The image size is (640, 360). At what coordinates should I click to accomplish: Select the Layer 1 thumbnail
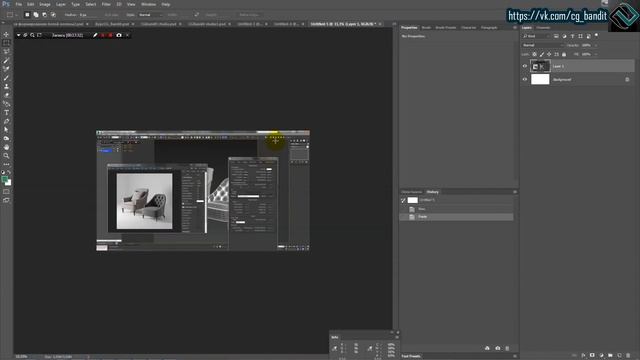(540, 66)
